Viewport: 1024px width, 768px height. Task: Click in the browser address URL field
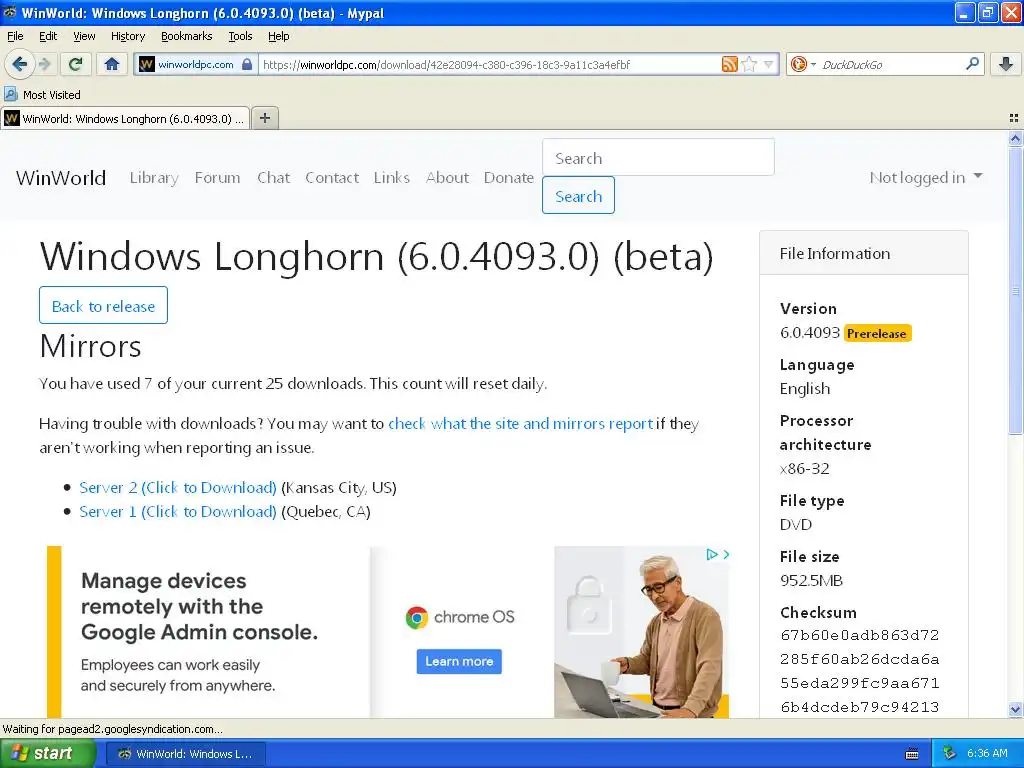click(490, 64)
